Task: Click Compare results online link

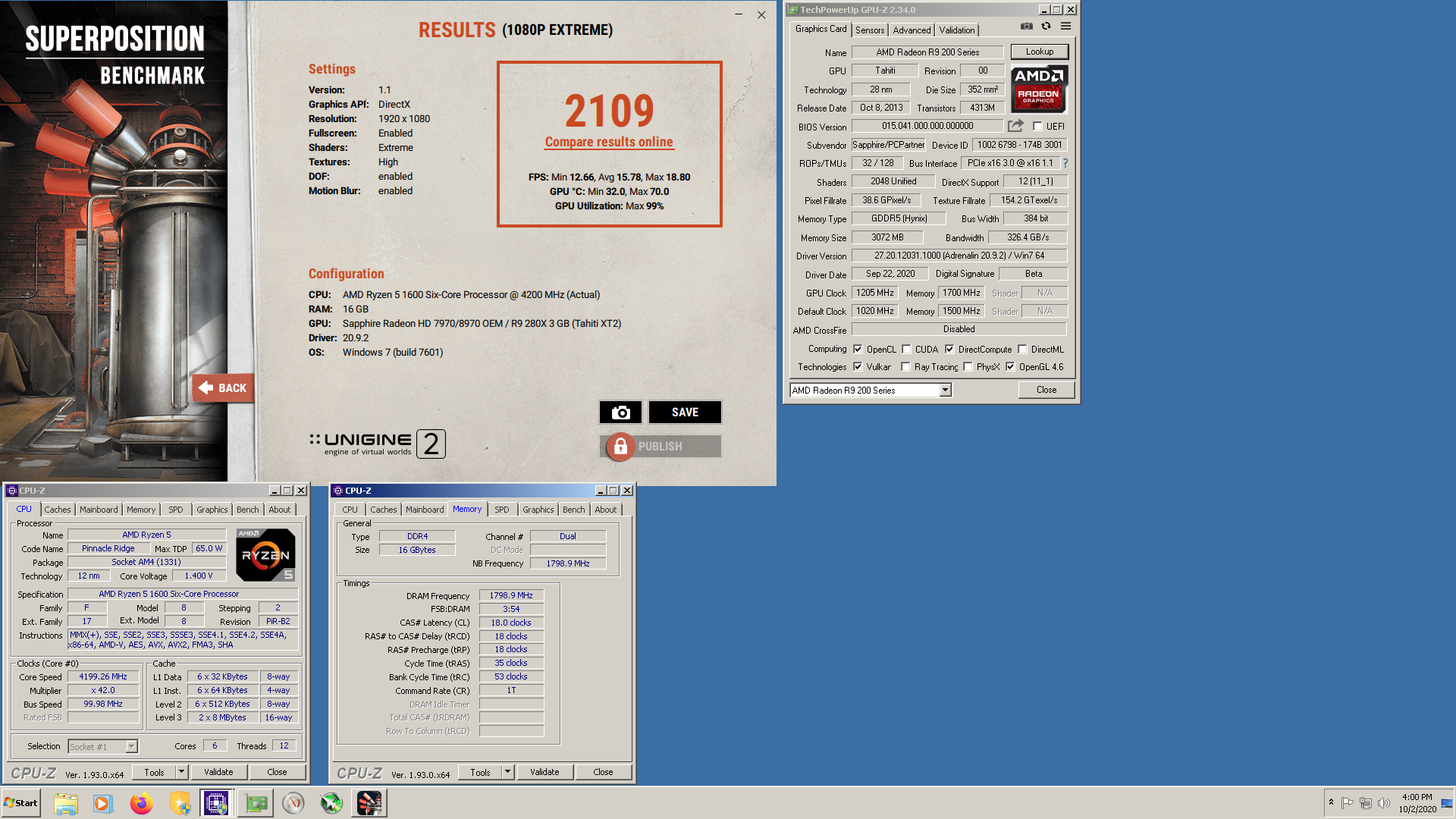Action: click(x=609, y=142)
